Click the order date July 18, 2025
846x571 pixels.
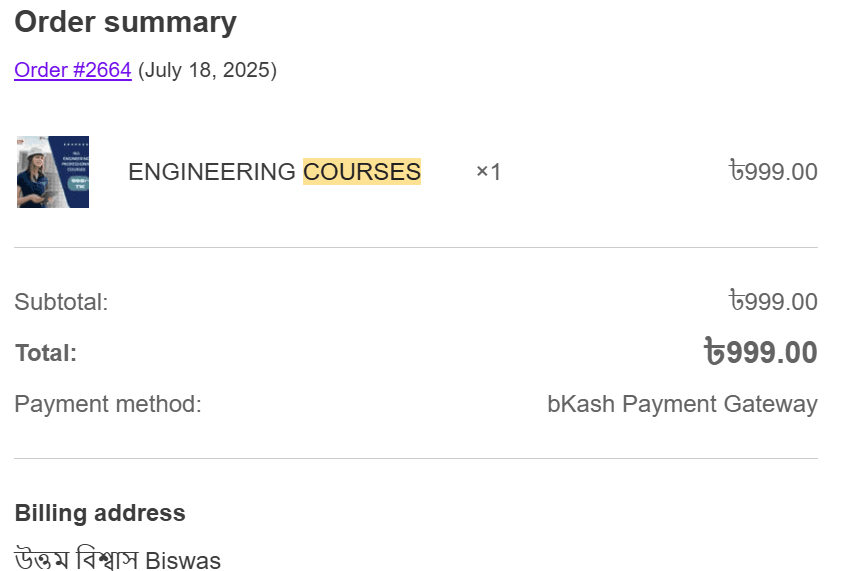click(x=207, y=70)
